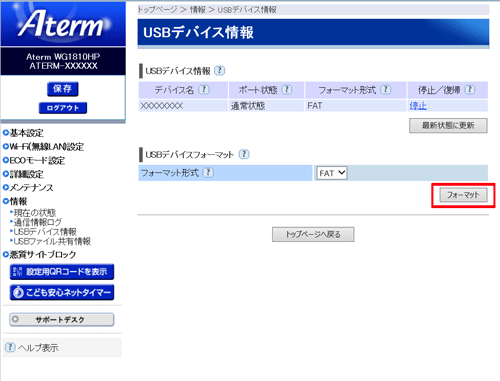Open help icon next to ポート状態
The image size is (500, 381).
tap(287, 90)
